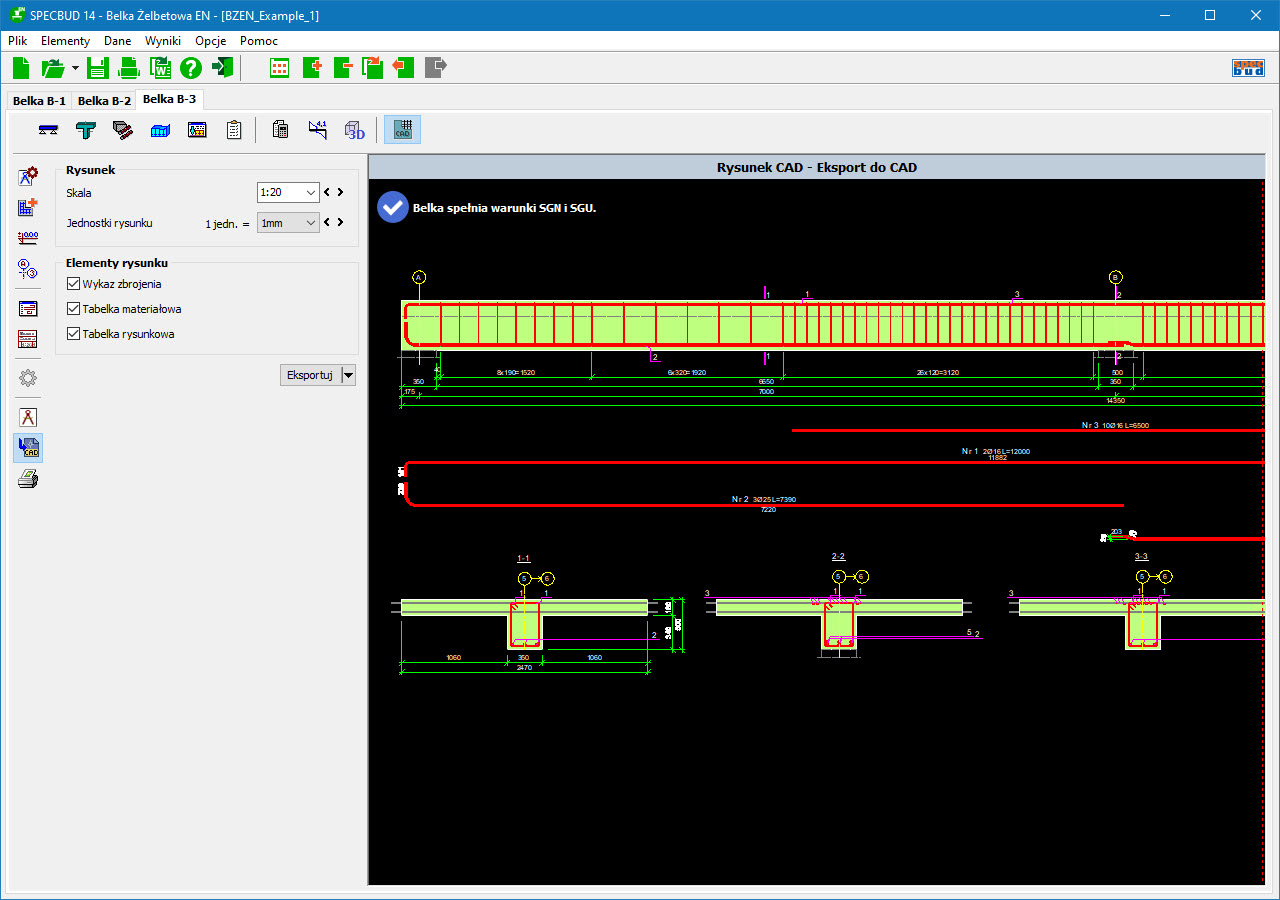The width and height of the screenshot is (1280, 900).
Task: Open the Eksportuj button's dropdown arrow
Action: (348, 375)
